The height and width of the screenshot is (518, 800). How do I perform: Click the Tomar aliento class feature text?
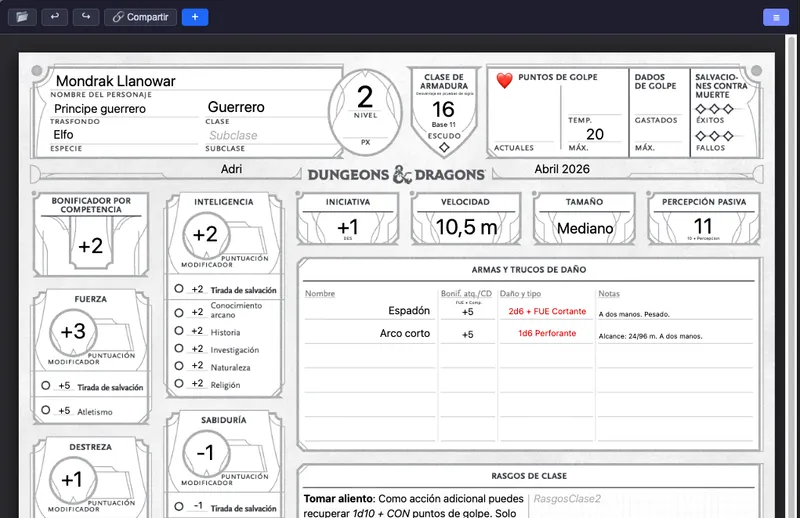click(413, 505)
